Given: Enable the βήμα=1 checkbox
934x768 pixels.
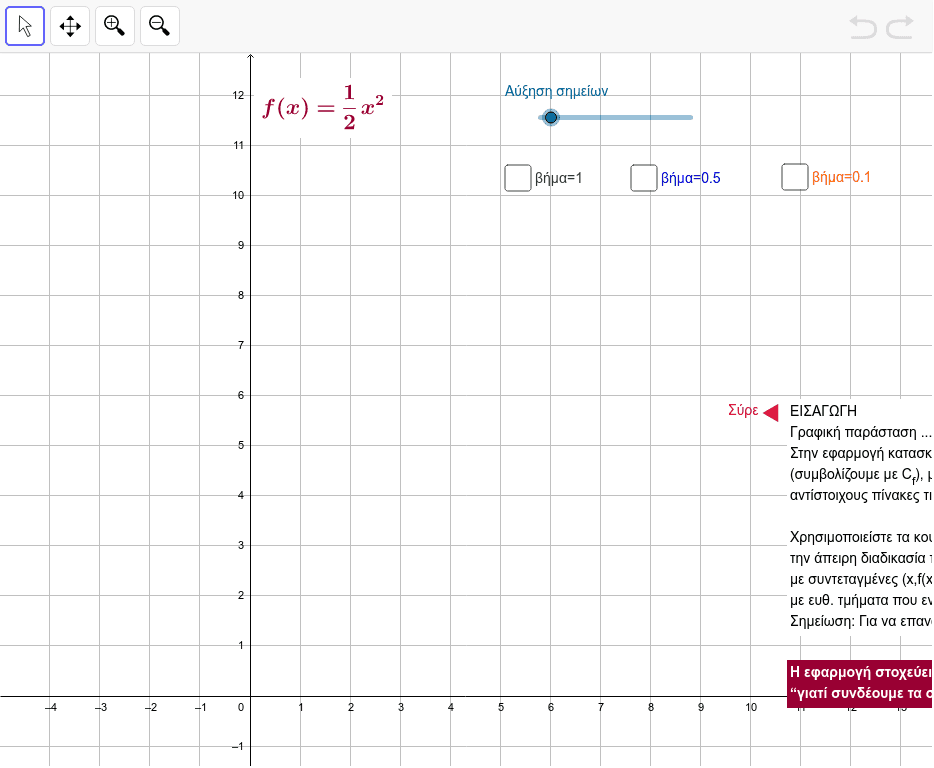Looking at the screenshot, I should coord(518,178).
